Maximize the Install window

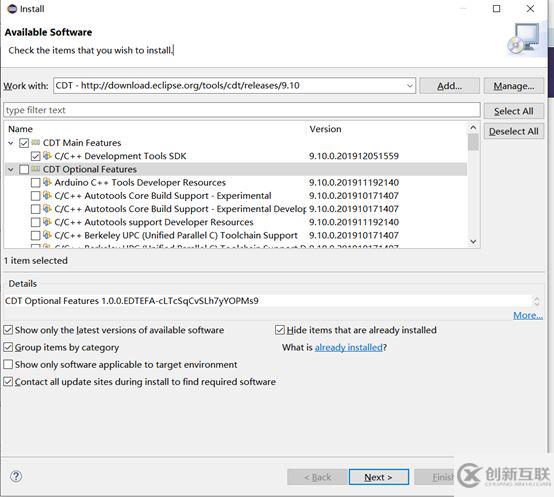[496, 9]
